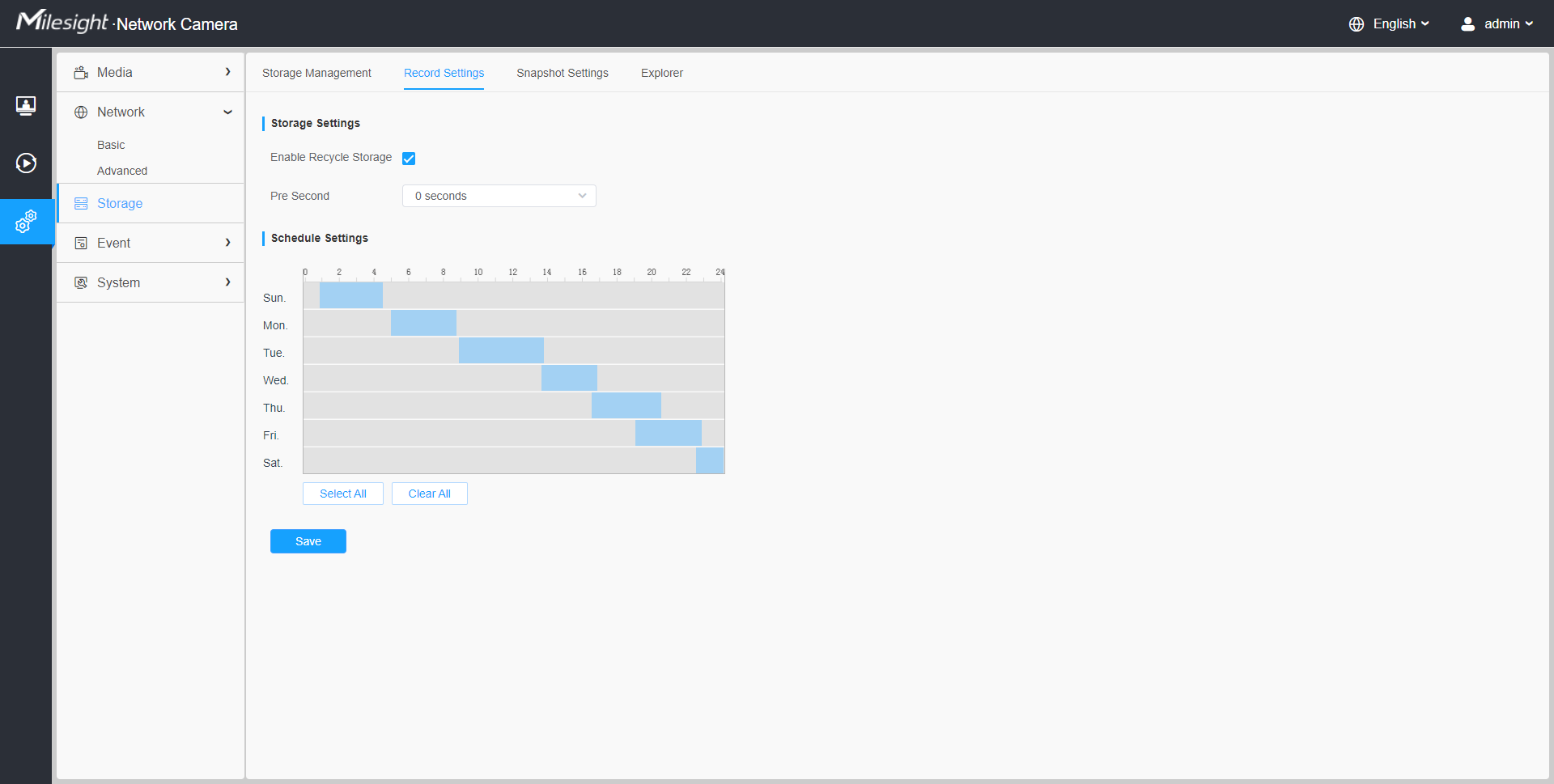
Task: Click the Network globe icon
Action: pos(81,112)
